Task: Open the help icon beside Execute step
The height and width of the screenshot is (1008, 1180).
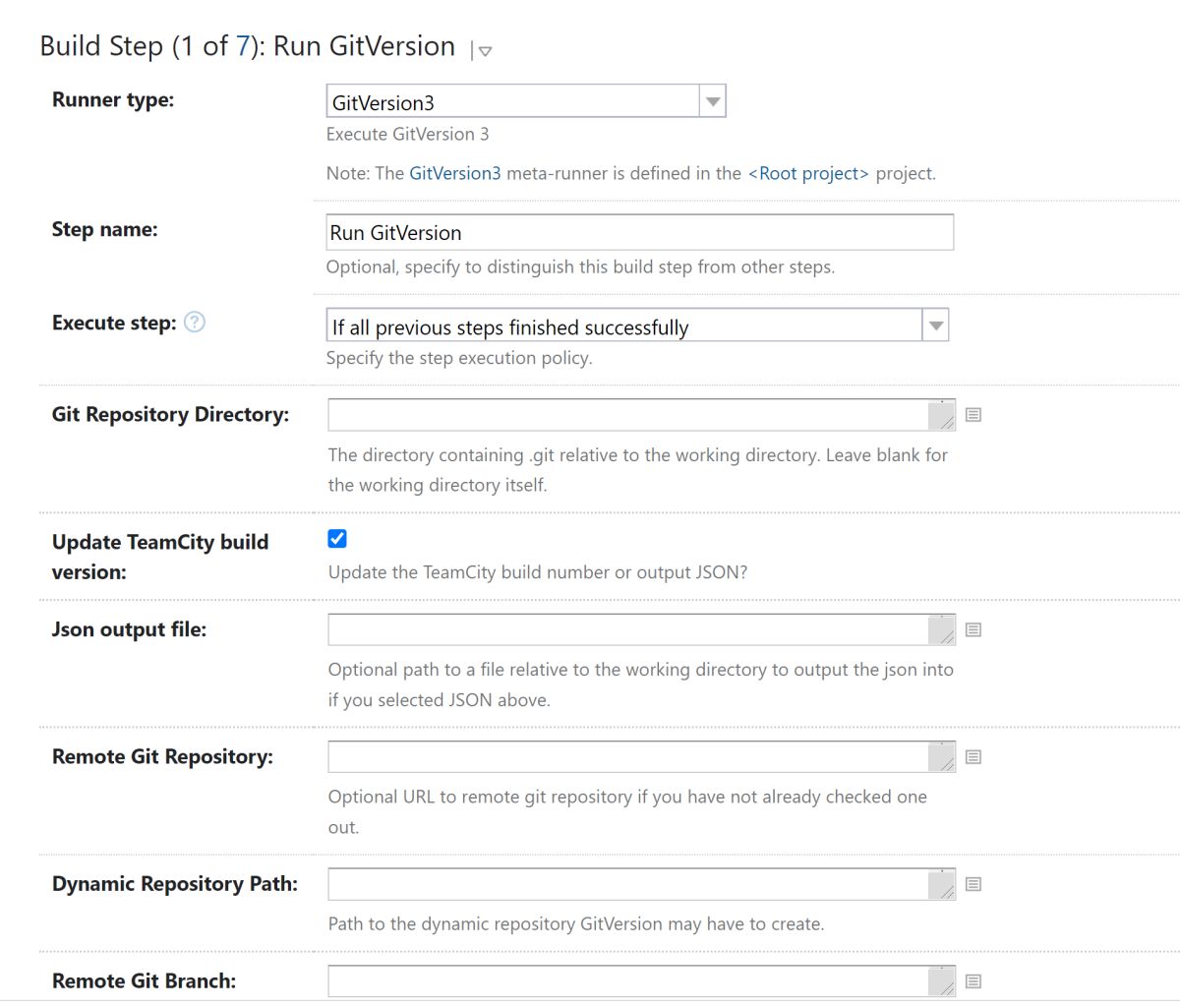Action: [195, 323]
